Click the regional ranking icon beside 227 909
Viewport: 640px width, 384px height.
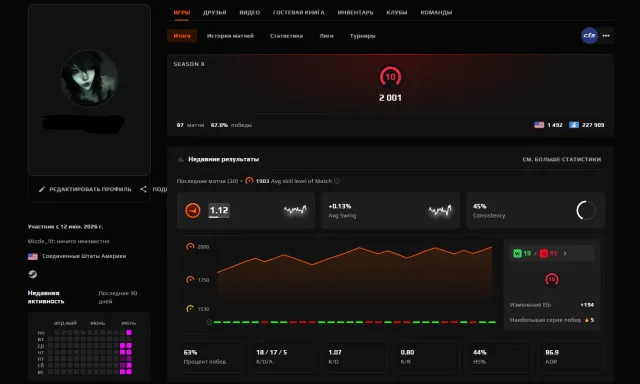[574, 125]
